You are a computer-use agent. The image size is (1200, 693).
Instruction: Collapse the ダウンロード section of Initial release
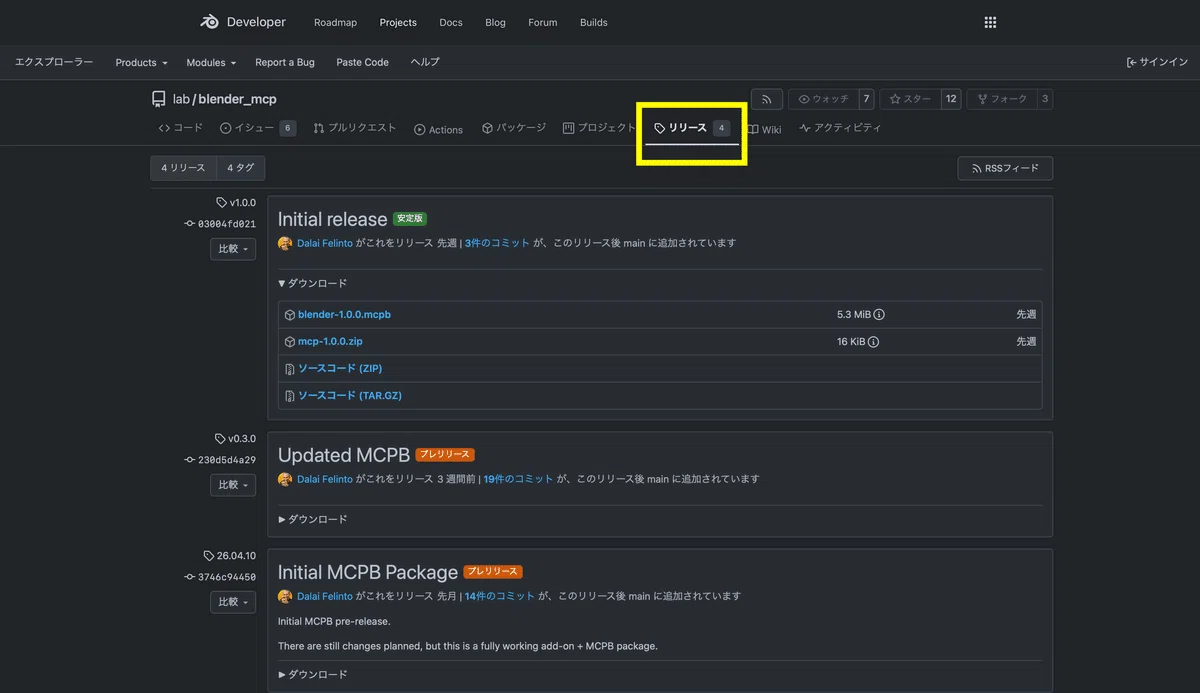coord(313,283)
